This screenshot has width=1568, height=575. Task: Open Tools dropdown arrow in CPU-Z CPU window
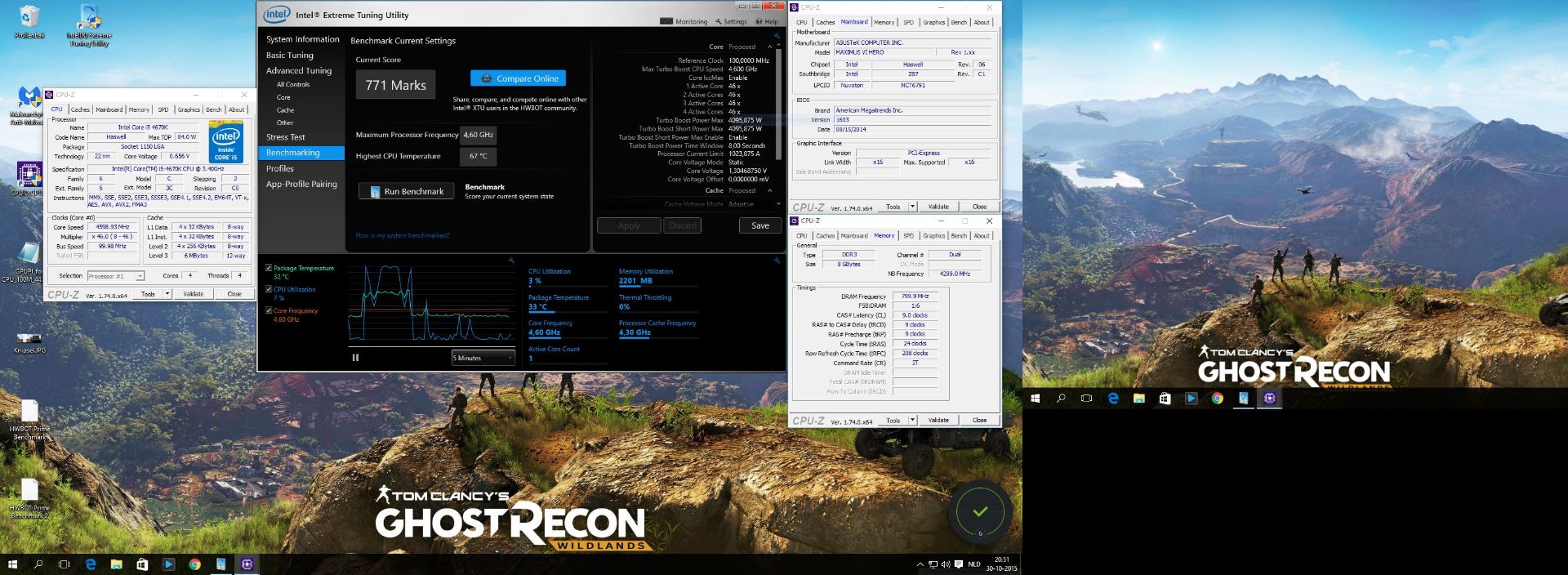pos(167,294)
